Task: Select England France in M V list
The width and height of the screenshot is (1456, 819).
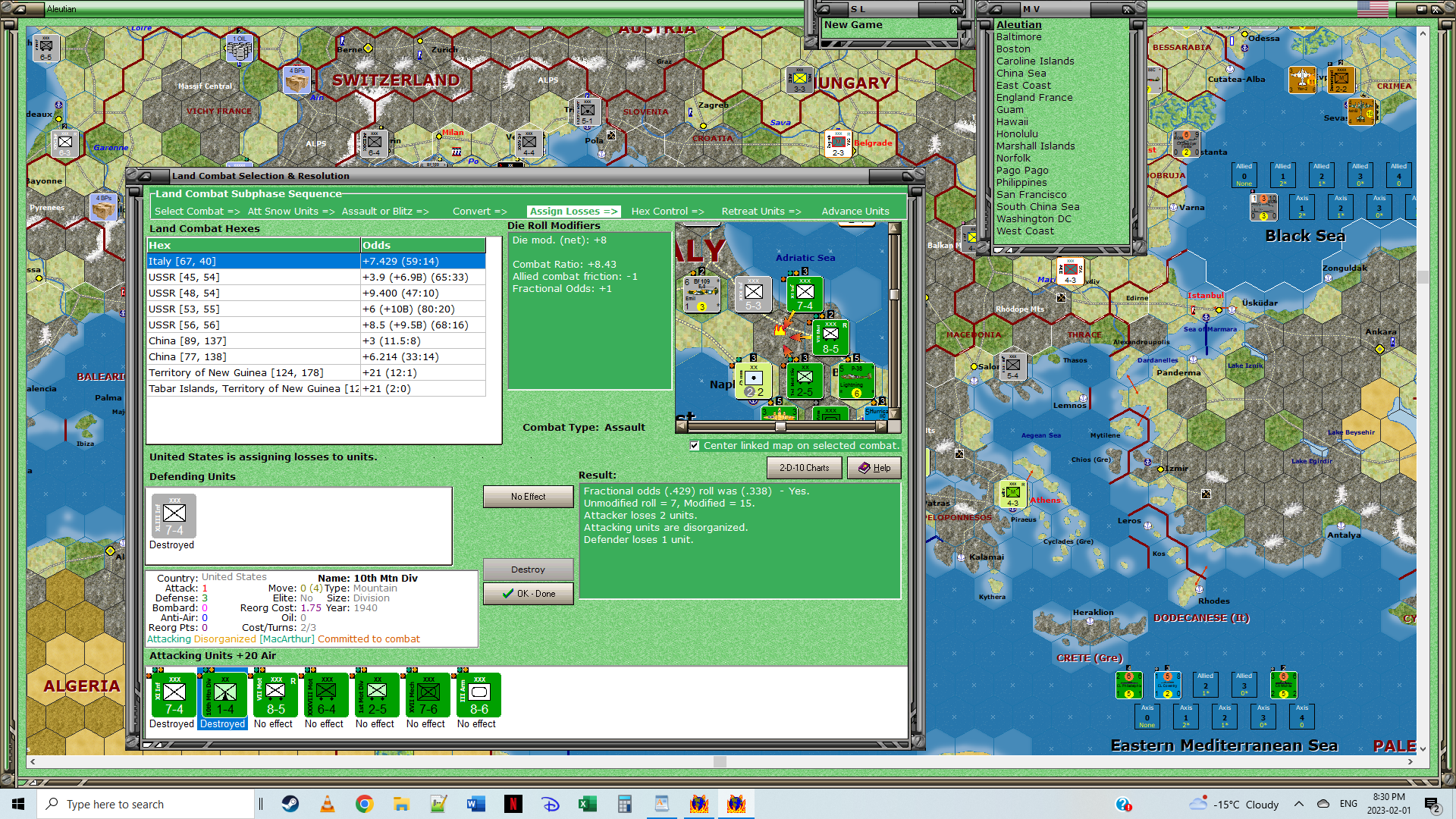Action: (1034, 97)
